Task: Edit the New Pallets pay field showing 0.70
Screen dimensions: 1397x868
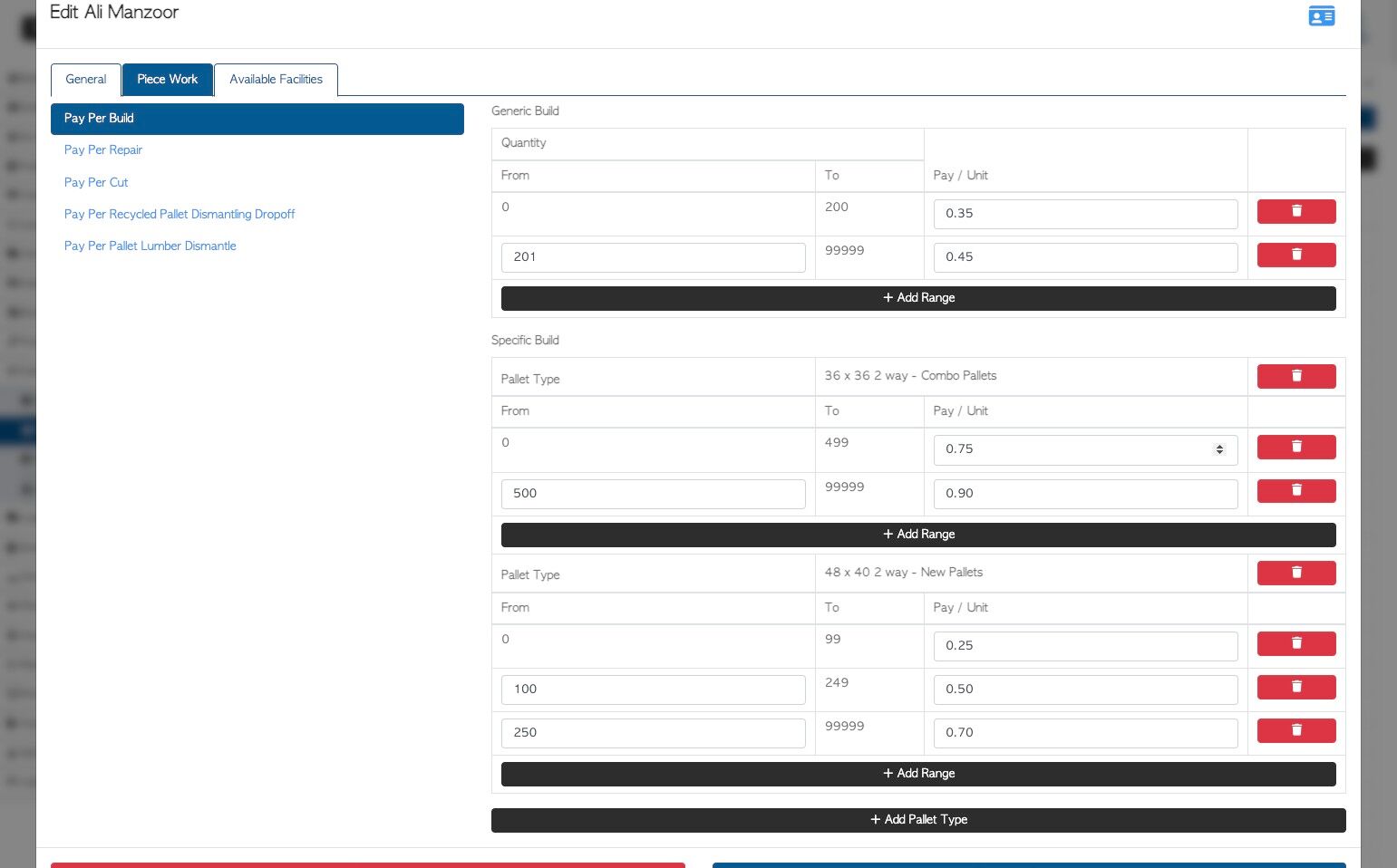Action: pyautogui.click(x=1086, y=733)
